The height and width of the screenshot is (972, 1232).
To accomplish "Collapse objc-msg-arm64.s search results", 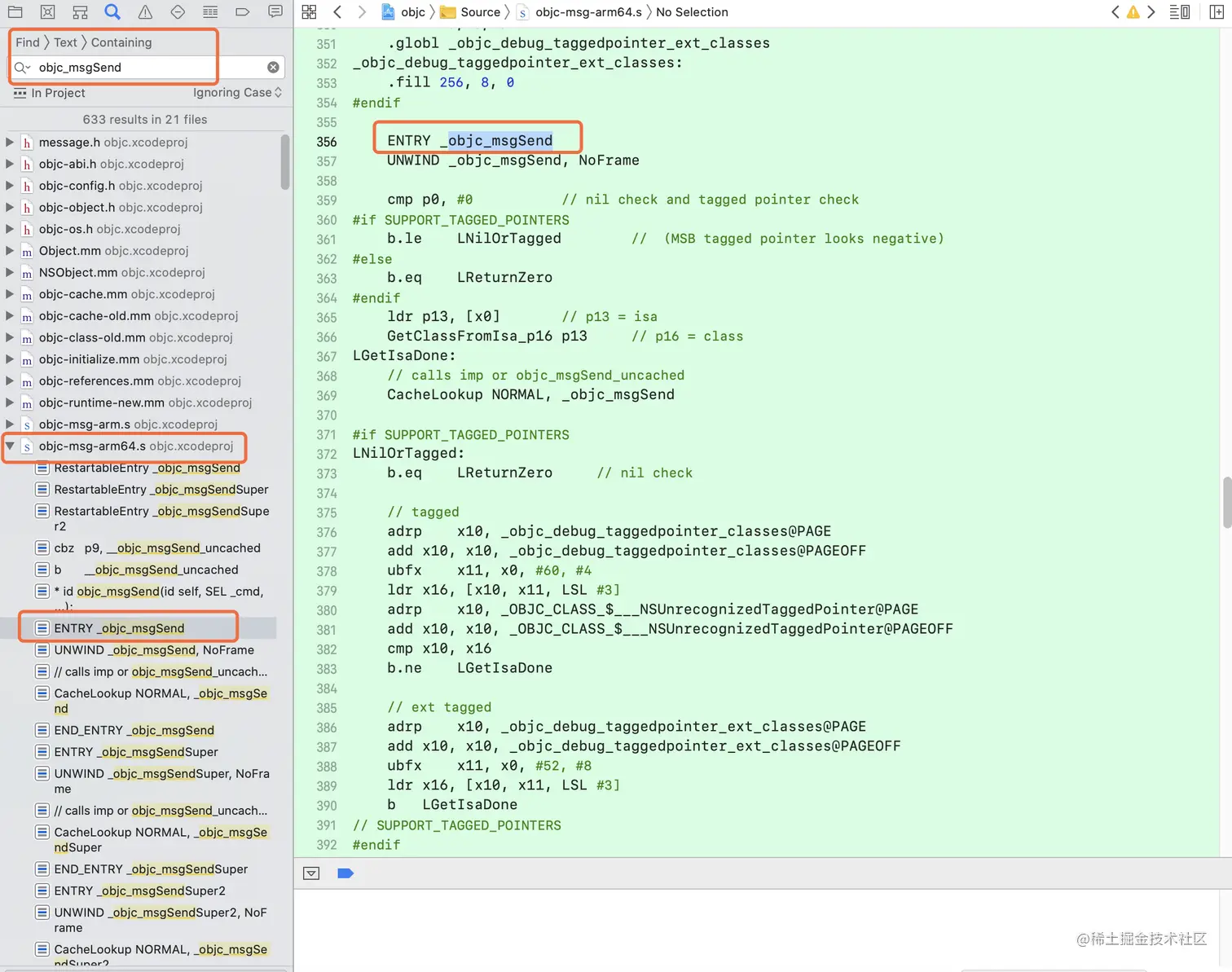I will tap(10, 446).
